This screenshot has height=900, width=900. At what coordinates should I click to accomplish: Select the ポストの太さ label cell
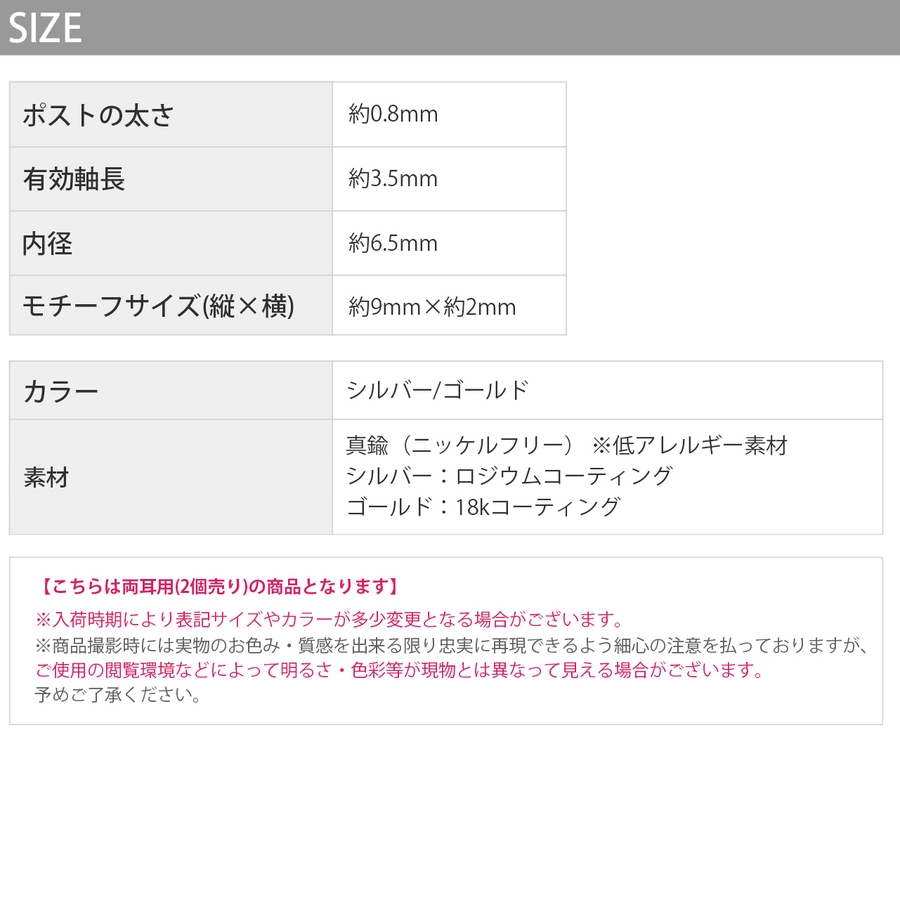coord(98,115)
